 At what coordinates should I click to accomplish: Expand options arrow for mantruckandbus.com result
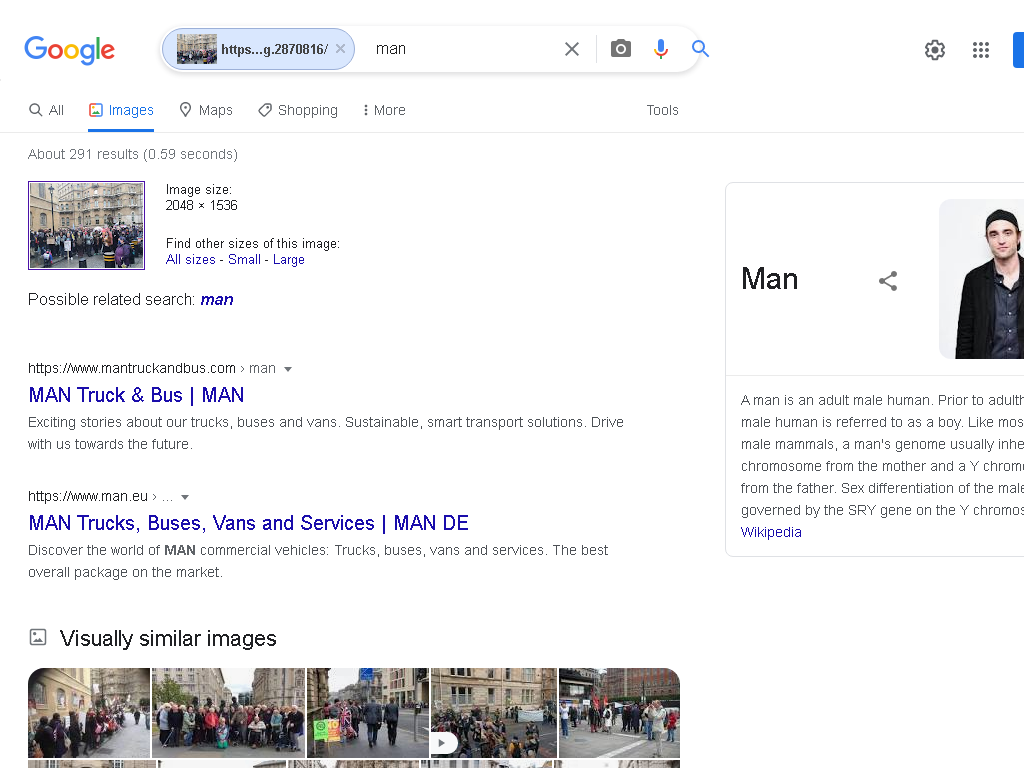(288, 369)
